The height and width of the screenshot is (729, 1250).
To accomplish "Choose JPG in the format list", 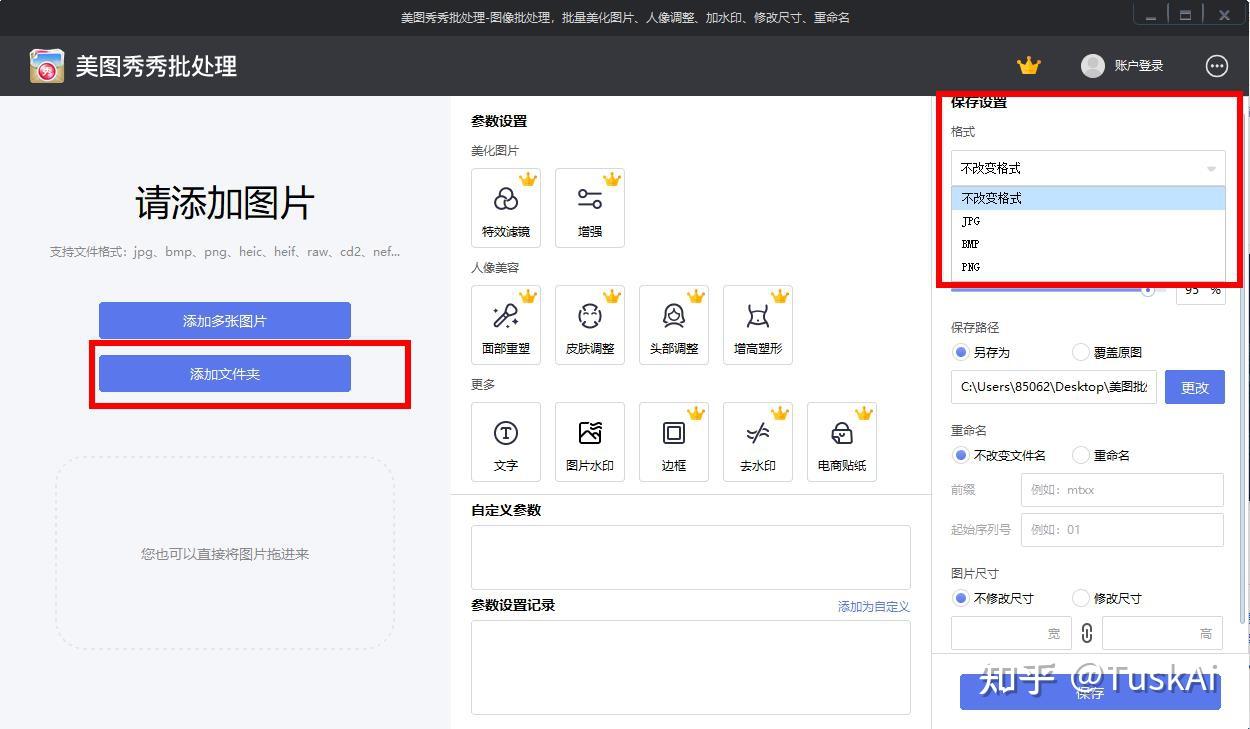I will pos(1088,221).
